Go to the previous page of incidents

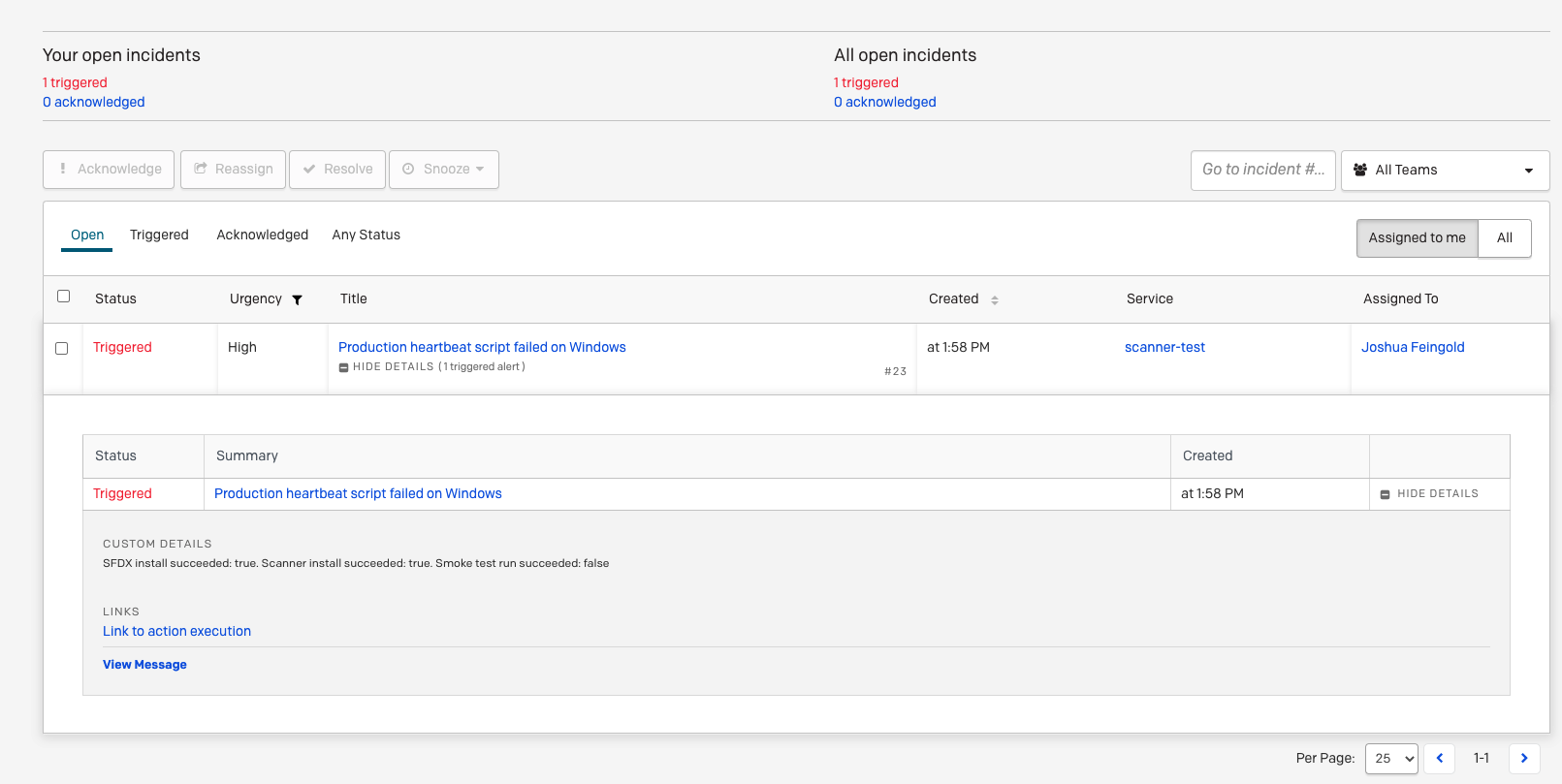1440,759
